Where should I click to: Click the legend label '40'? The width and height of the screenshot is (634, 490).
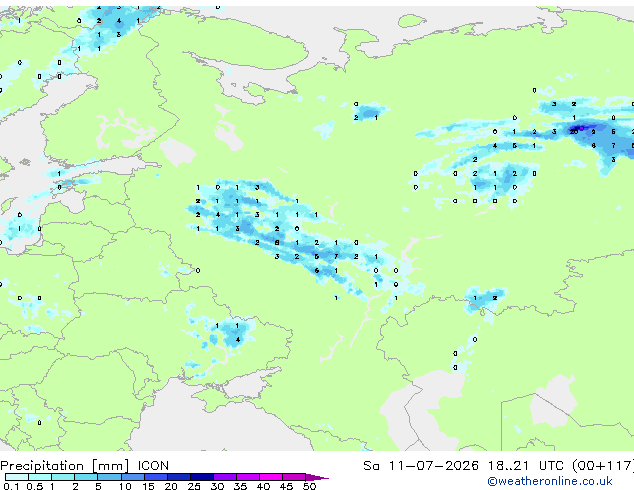[x=263, y=486]
